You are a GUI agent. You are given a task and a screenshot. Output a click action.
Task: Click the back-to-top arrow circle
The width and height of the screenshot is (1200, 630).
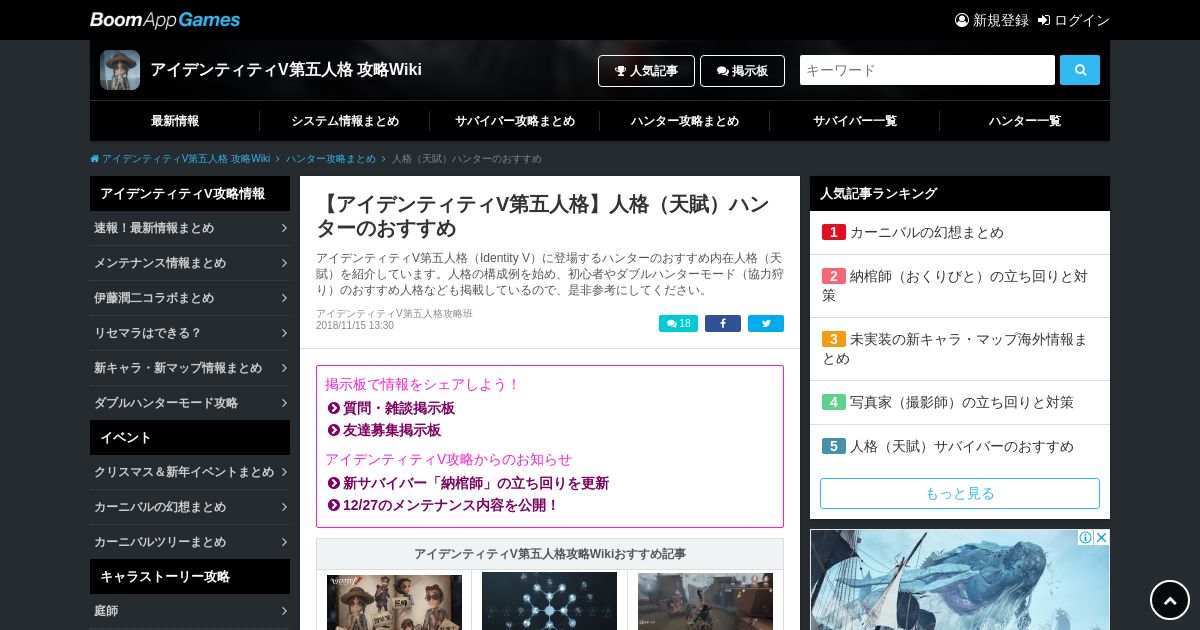[x=1170, y=600]
